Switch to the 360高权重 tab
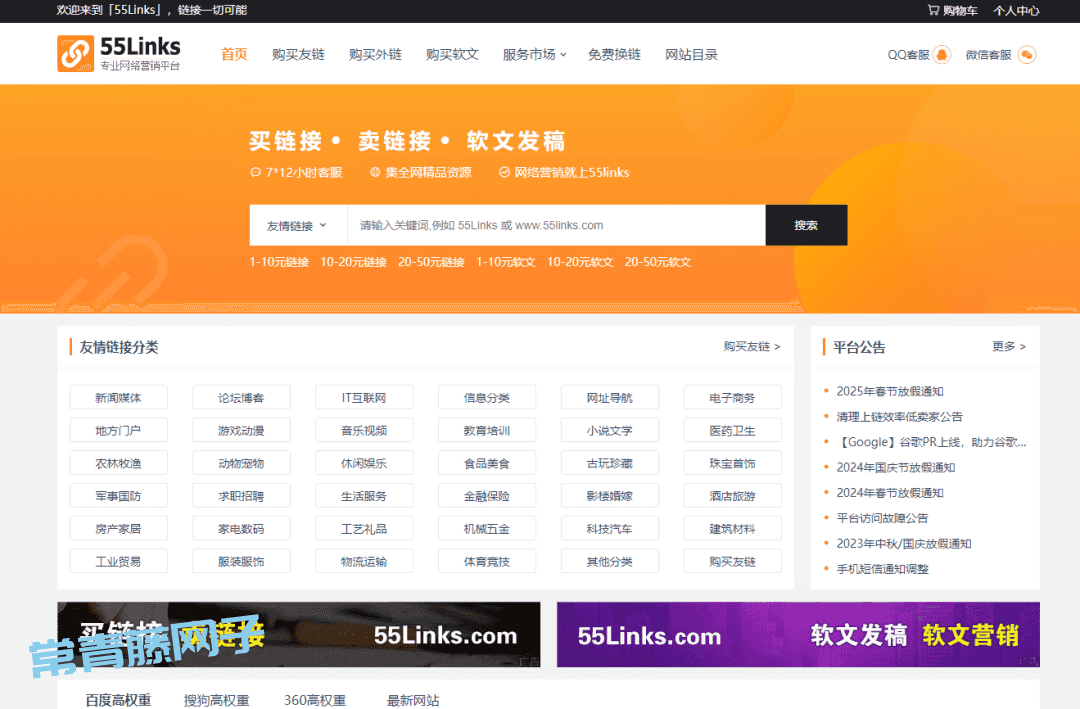 click(x=315, y=700)
